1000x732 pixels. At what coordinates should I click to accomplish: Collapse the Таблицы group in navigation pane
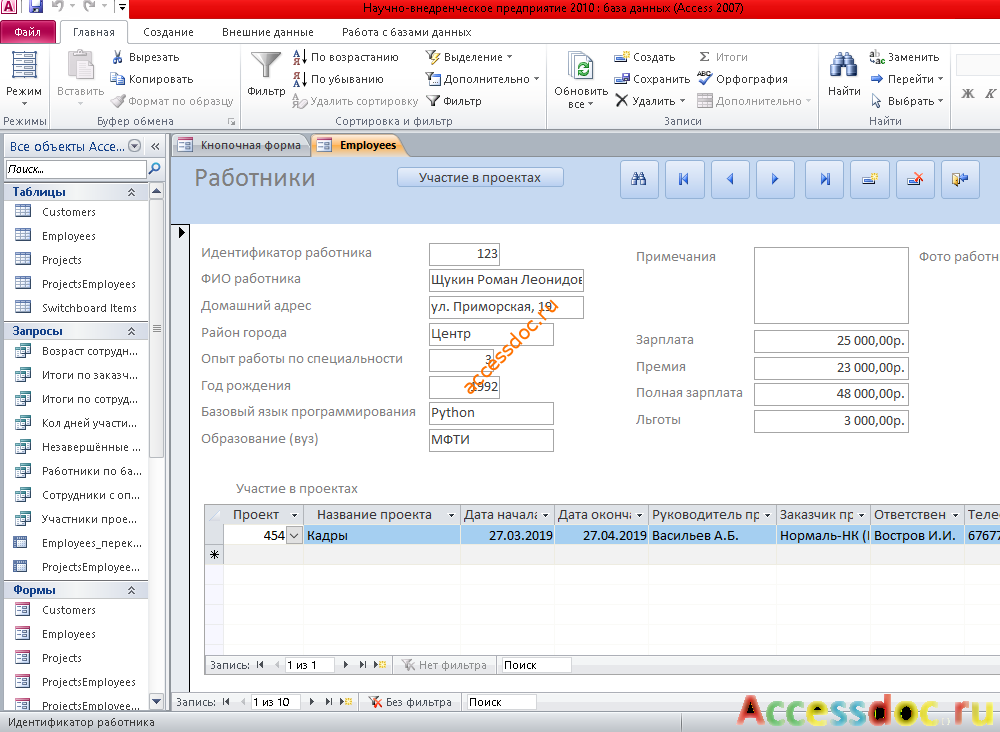tap(131, 192)
